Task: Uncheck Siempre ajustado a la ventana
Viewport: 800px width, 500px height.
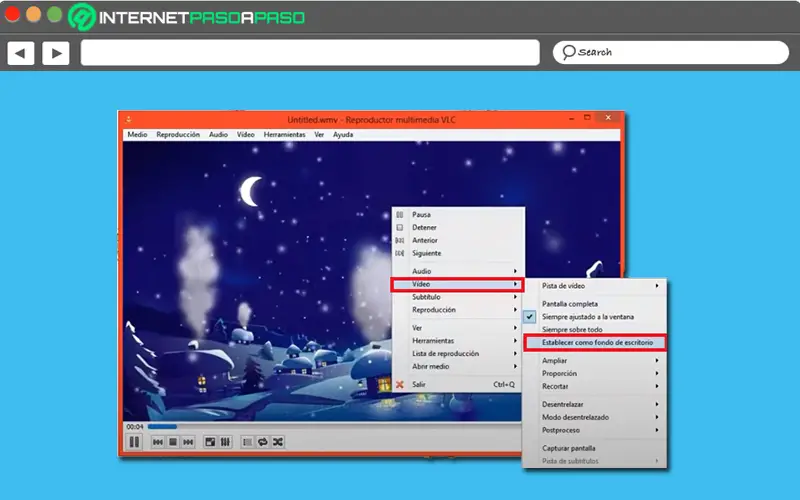Action: coord(594,317)
